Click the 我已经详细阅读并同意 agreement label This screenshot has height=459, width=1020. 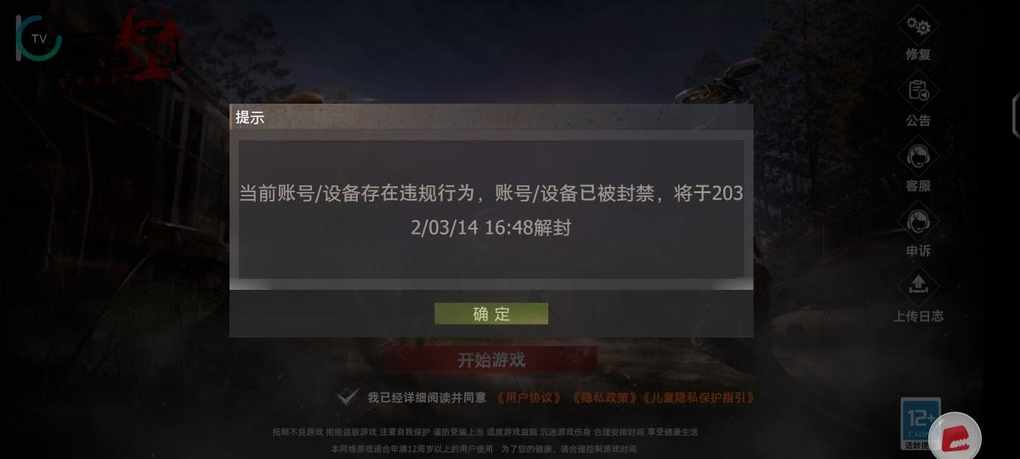point(427,397)
